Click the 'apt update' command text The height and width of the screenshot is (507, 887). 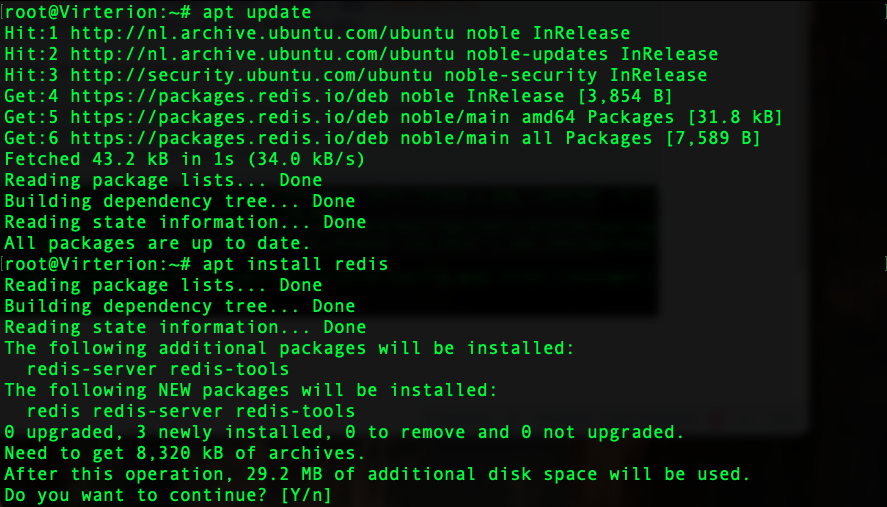[x=257, y=12]
